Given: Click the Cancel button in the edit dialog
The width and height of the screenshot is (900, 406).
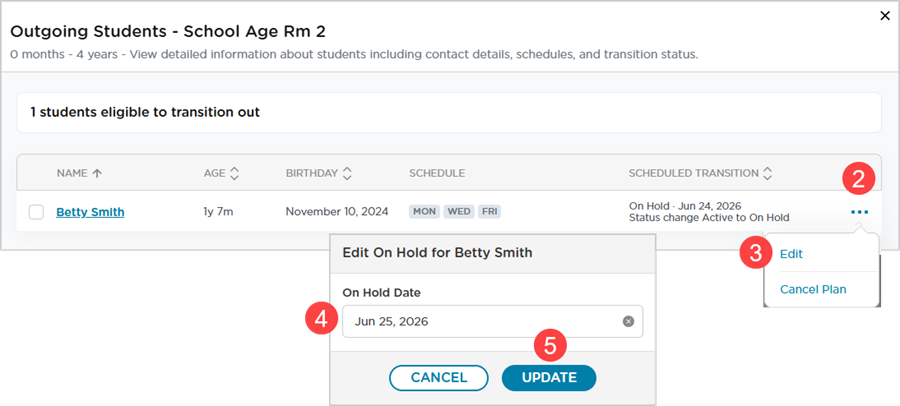Looking at the screenshot, I should 439,378.
